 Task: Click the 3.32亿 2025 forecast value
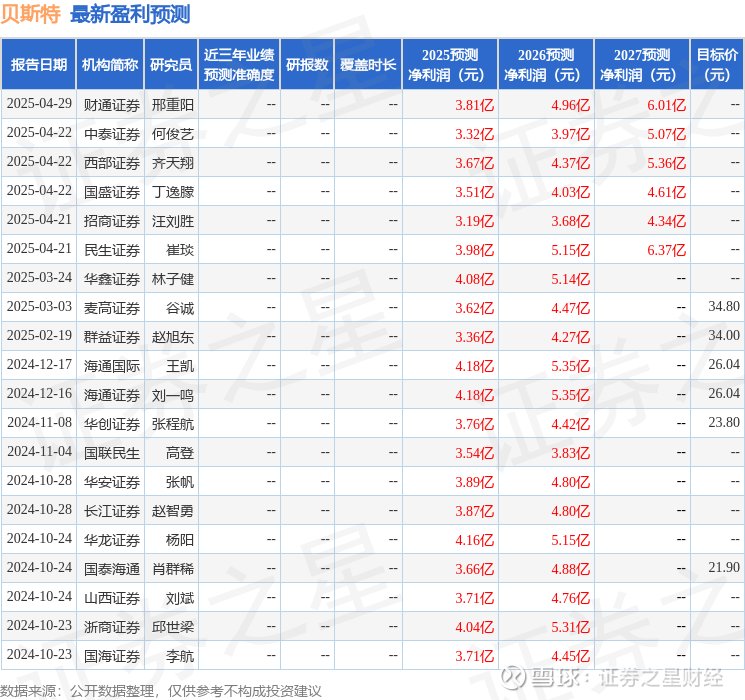tap(474, 134)
